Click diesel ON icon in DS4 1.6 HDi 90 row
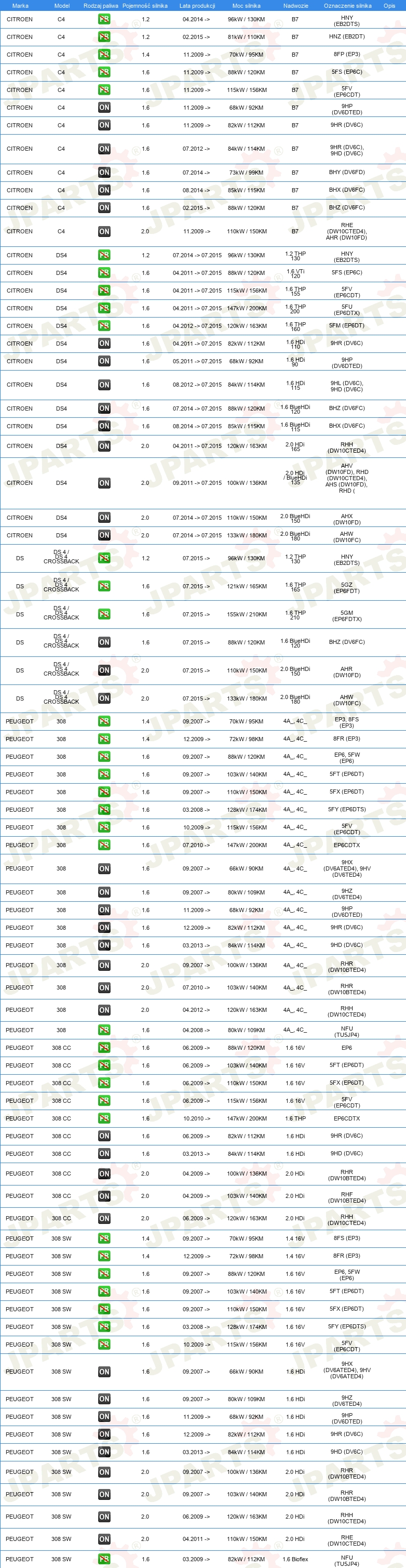Viewport: 406px width, 1568px height. (x=104, y=361)
